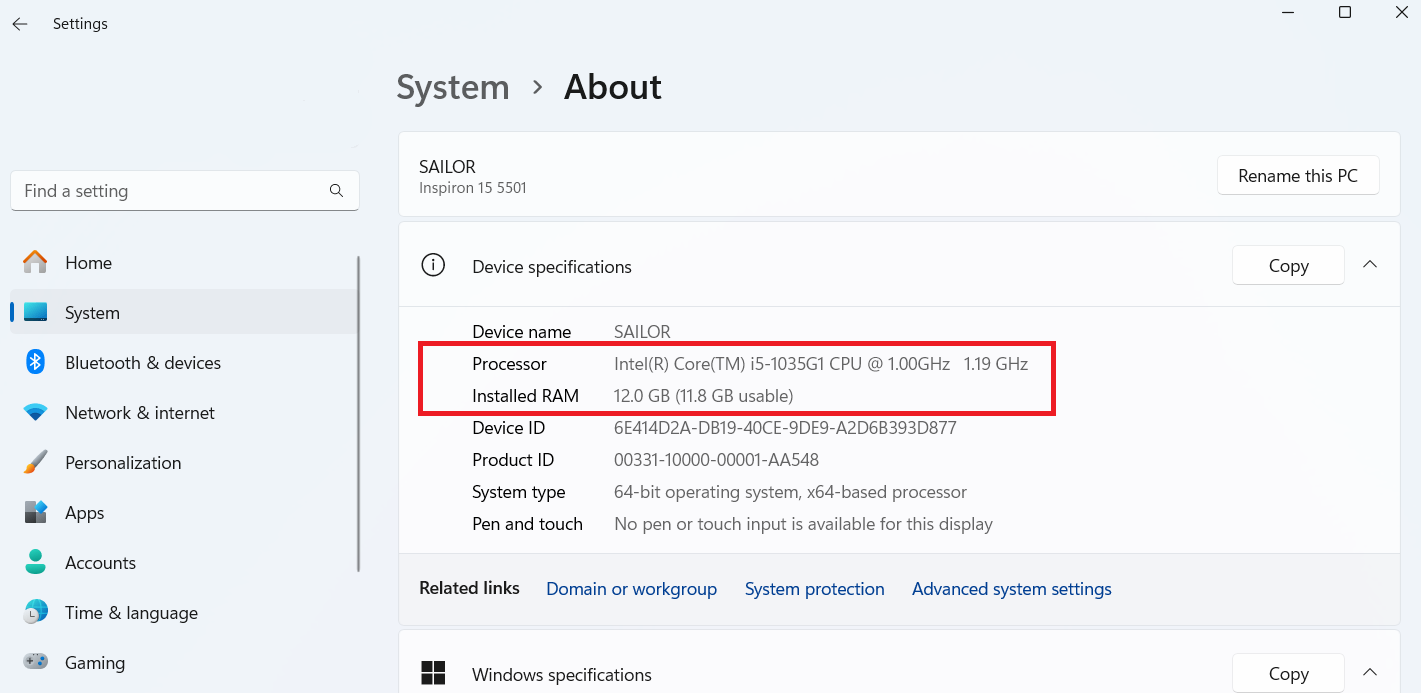Copy the device specifications
This screenshot has width=1421, height=693.
tap(1288, 266)
